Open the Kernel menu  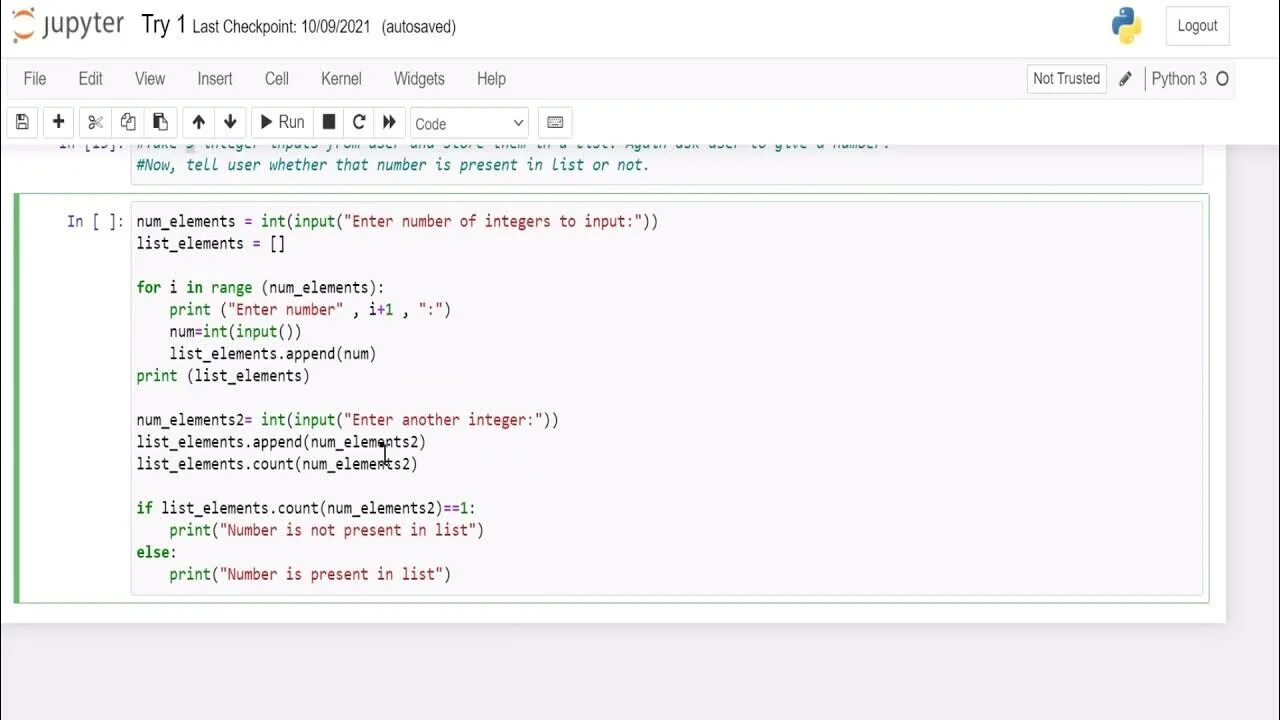[341, 78]
